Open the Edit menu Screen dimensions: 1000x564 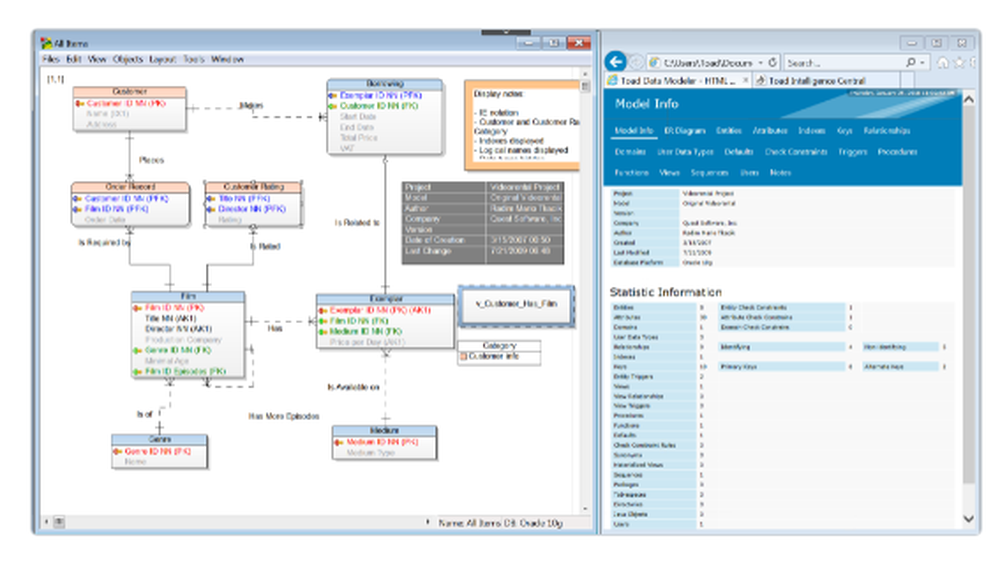[x=74, y=59]
